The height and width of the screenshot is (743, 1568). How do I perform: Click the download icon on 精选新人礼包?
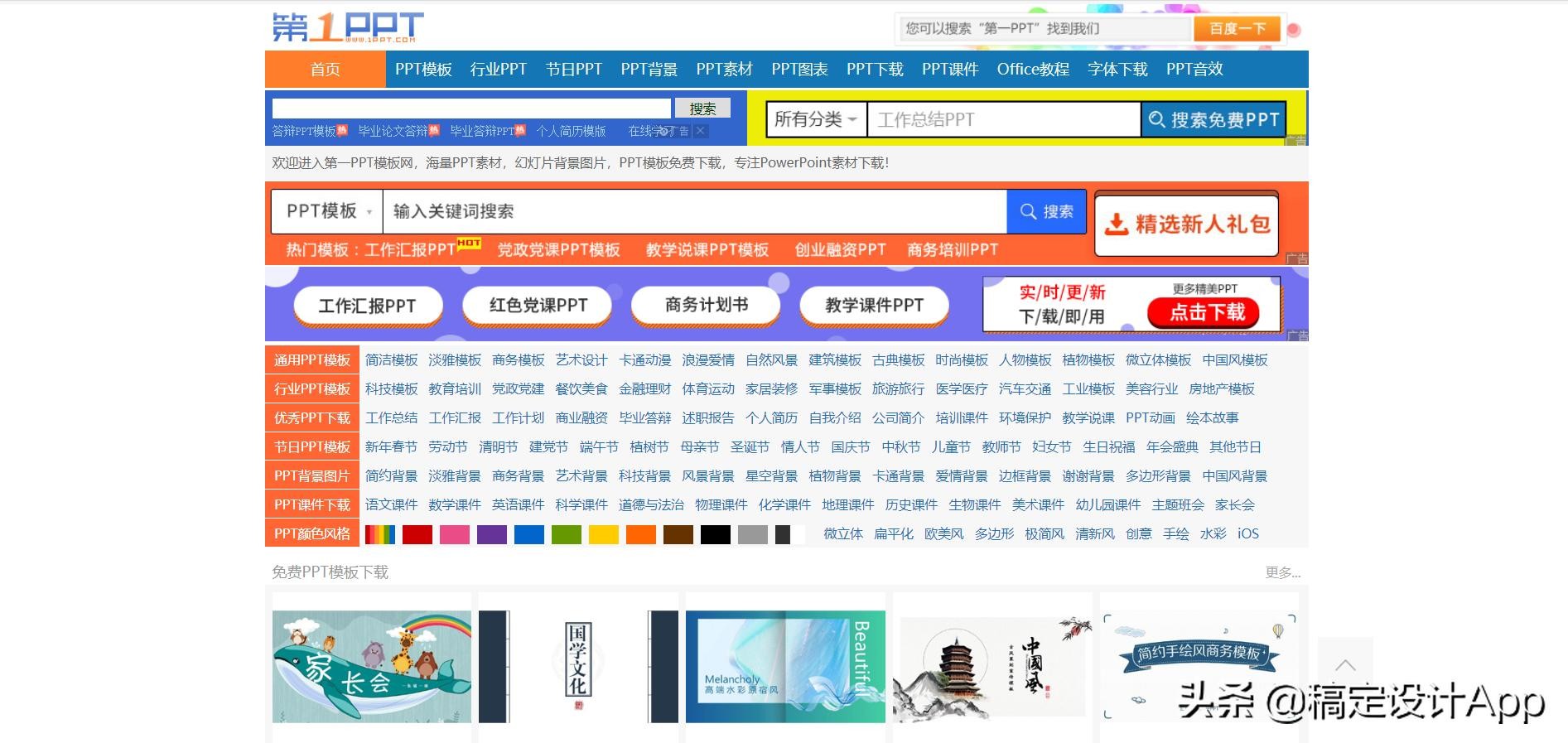pos(1117,224)
